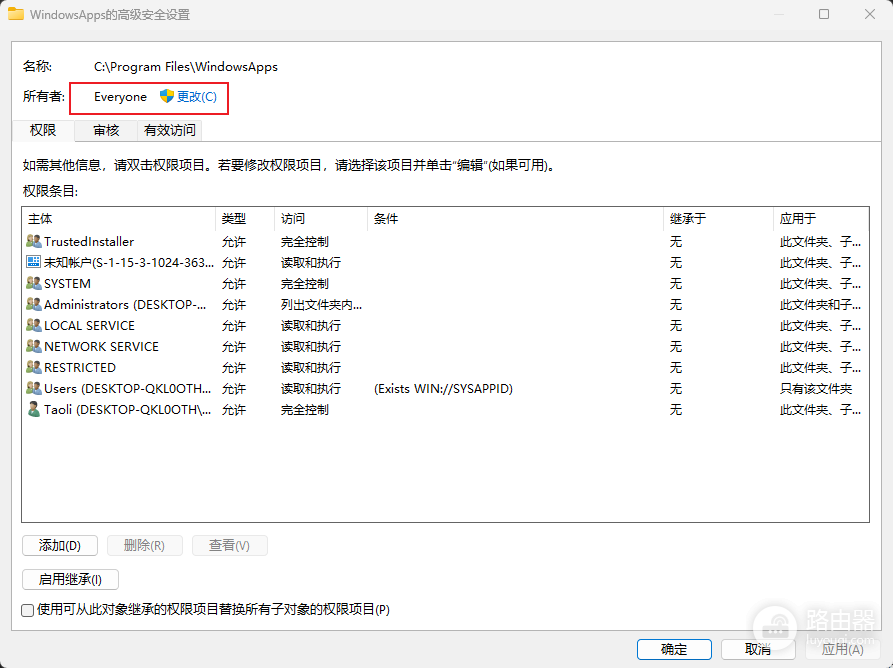The width and height of the screenshot is (893, 668).
Task: Click the Administrators group icon
Action: (34, 304)
